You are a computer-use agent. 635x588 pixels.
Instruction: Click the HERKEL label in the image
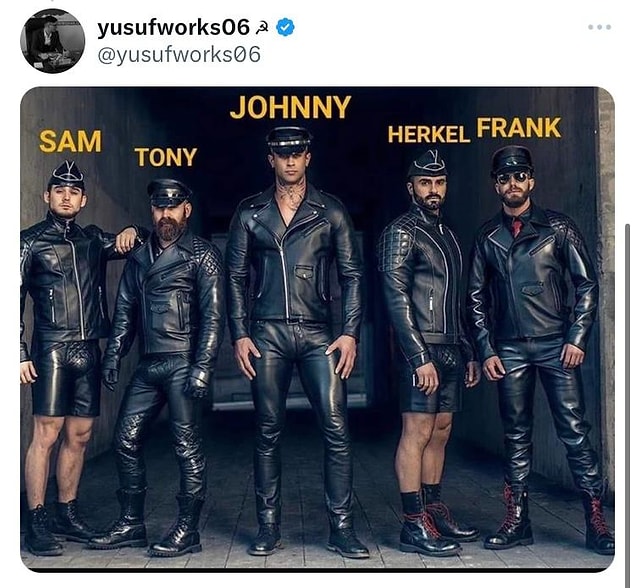[x=428, y=134]
